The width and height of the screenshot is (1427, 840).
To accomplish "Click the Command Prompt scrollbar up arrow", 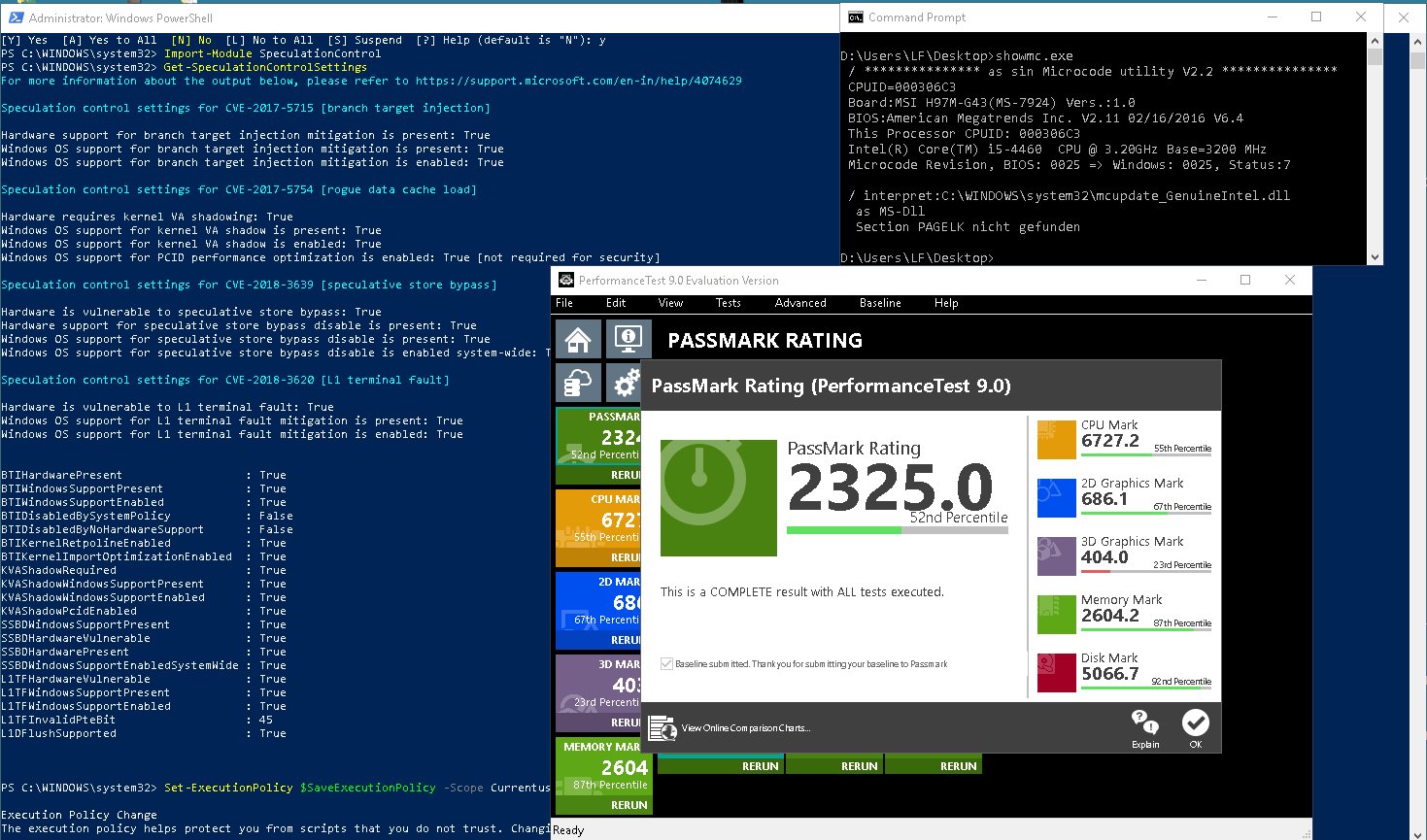I will (1375, 41).
